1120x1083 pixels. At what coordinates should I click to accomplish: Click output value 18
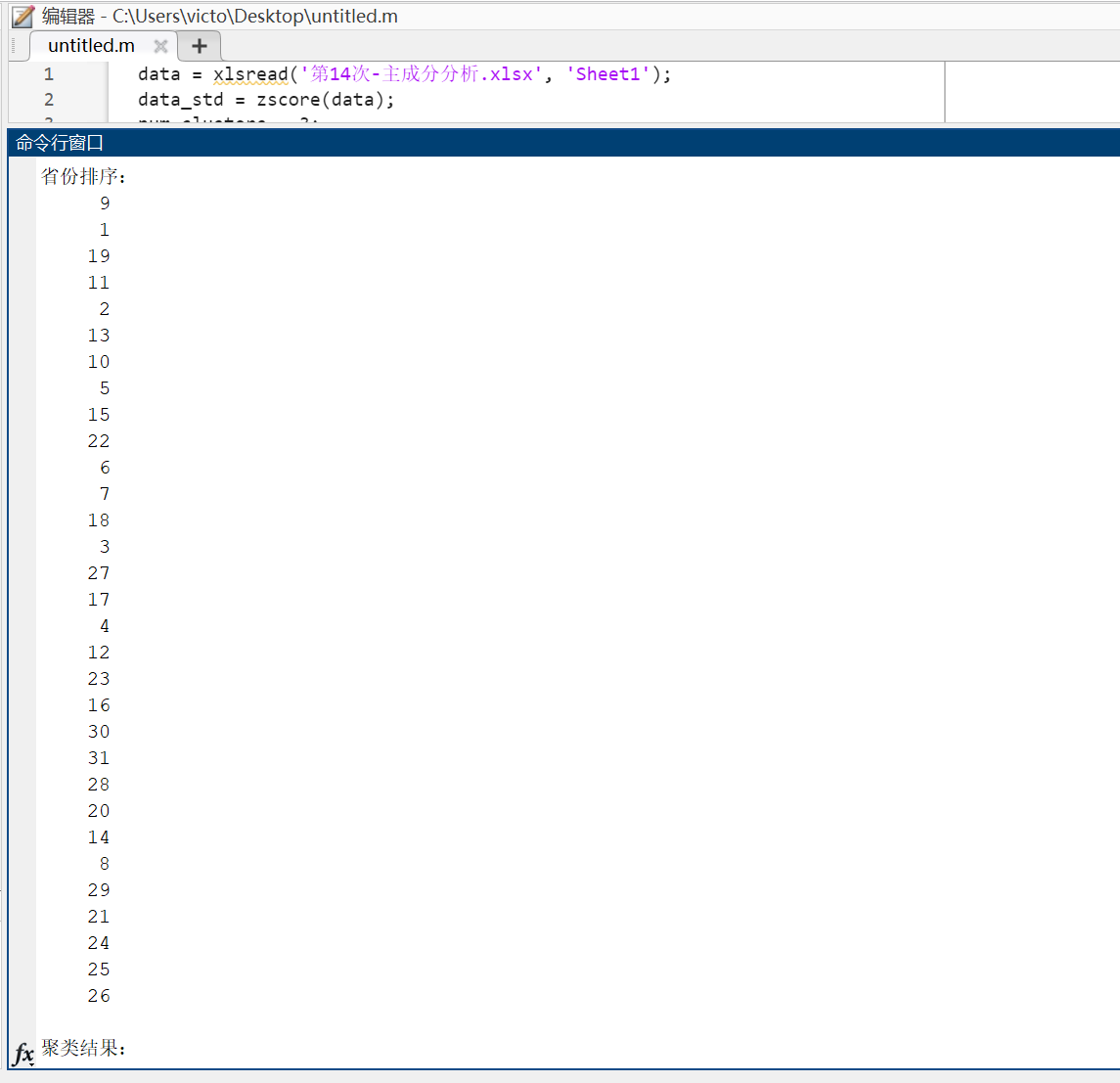(x=99, y=520)
